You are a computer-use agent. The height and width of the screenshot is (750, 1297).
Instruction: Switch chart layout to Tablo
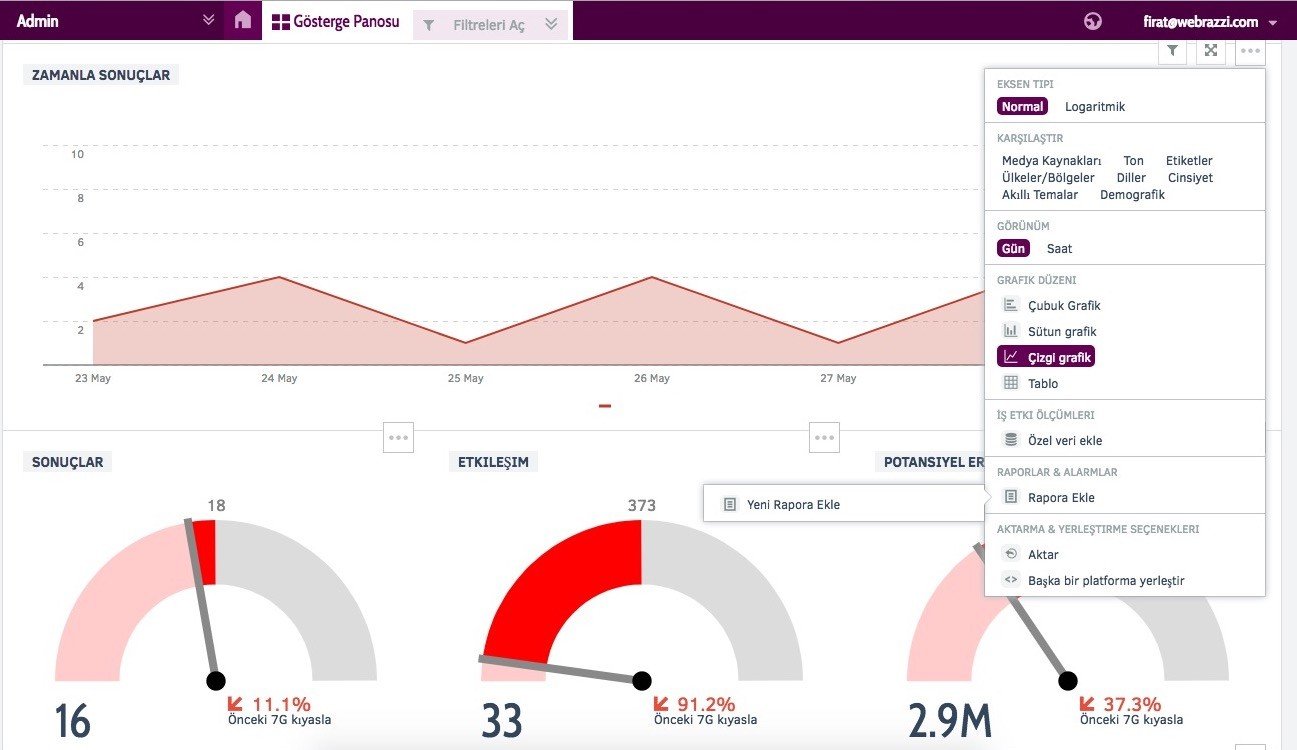tap(1042, 383)
